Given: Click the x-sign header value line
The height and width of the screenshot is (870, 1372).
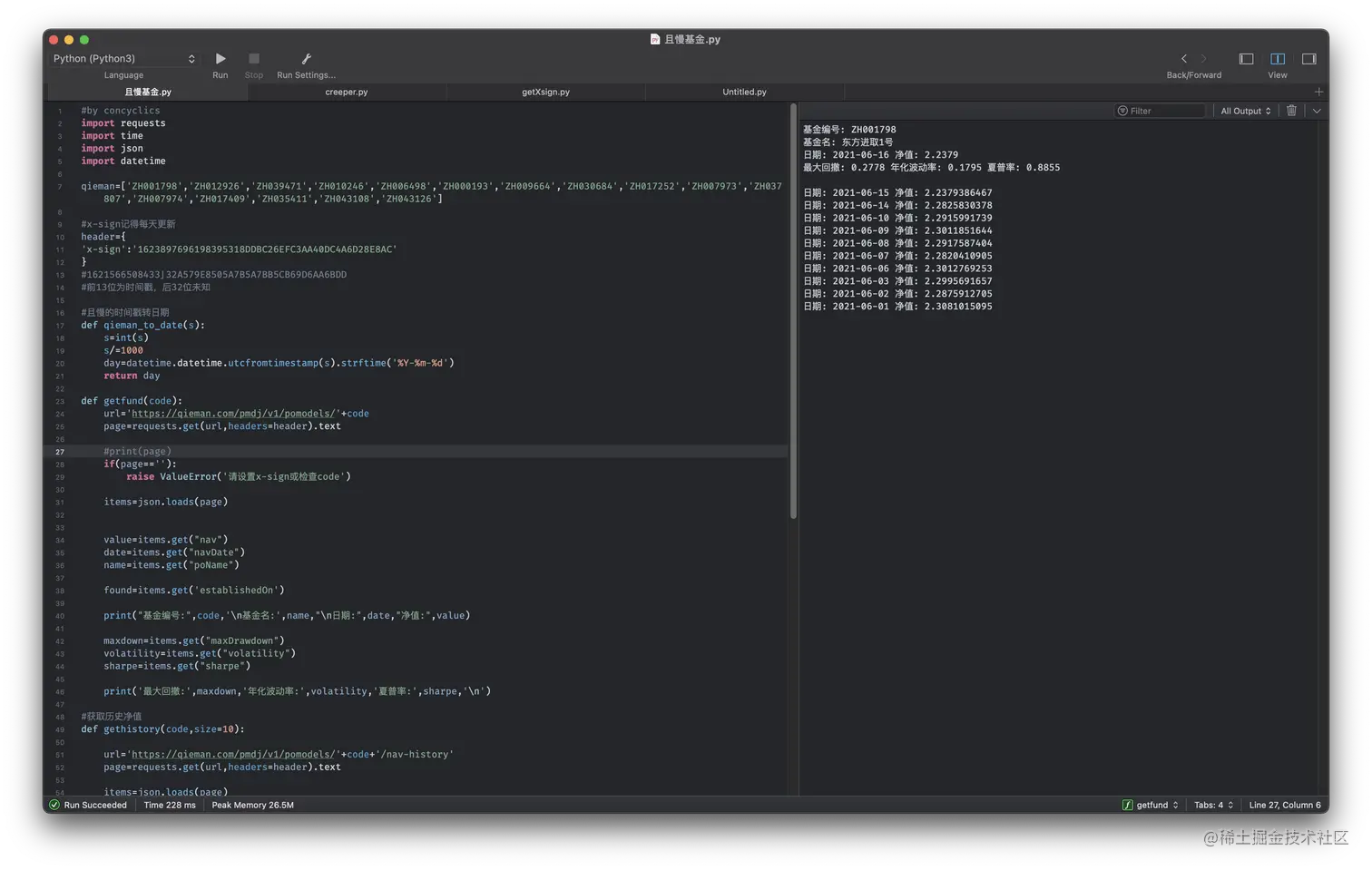Looking at the screenshot, I should point(239,249).
